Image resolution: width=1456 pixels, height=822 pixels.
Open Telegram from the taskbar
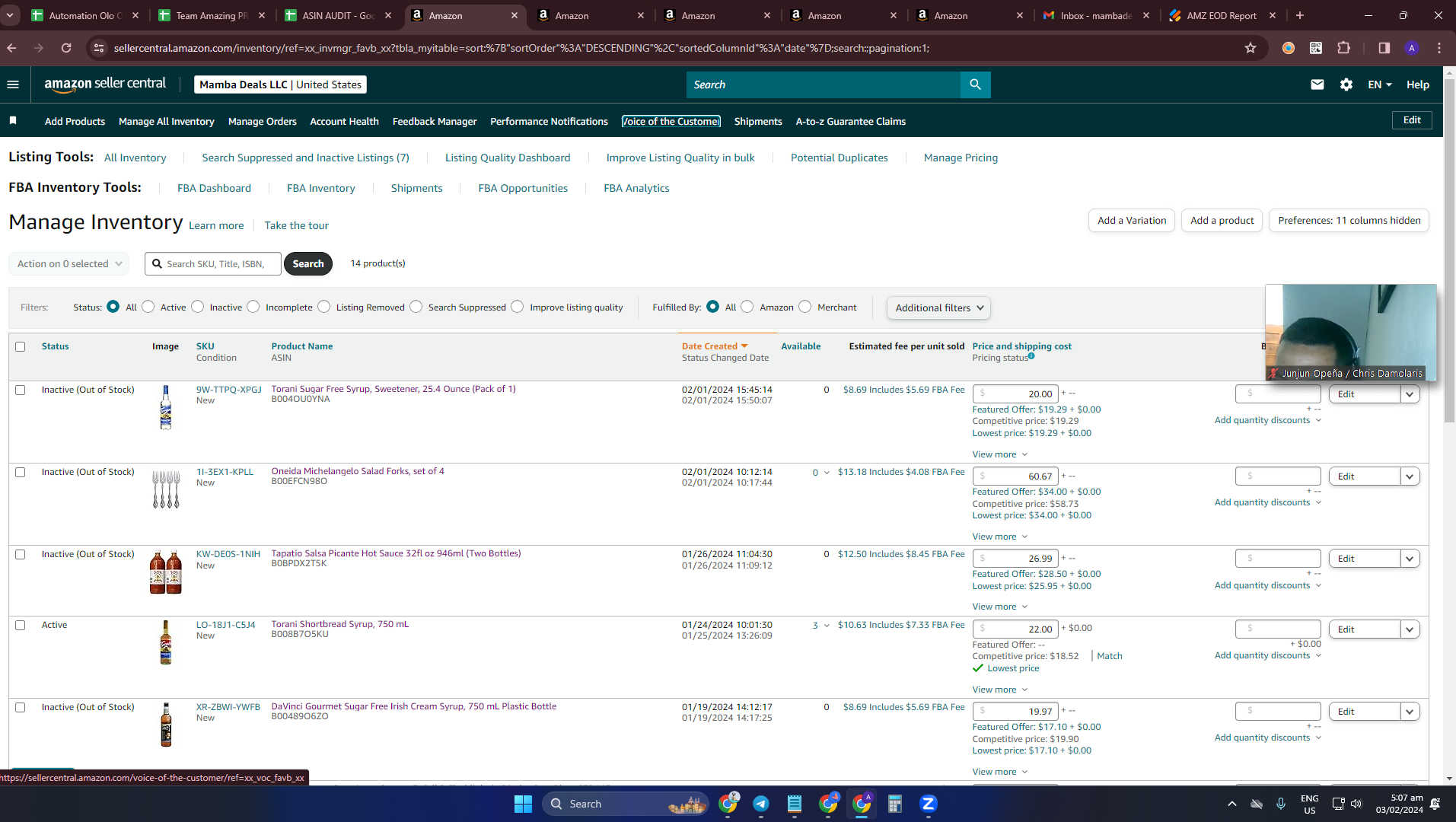[x=761, y=804]
